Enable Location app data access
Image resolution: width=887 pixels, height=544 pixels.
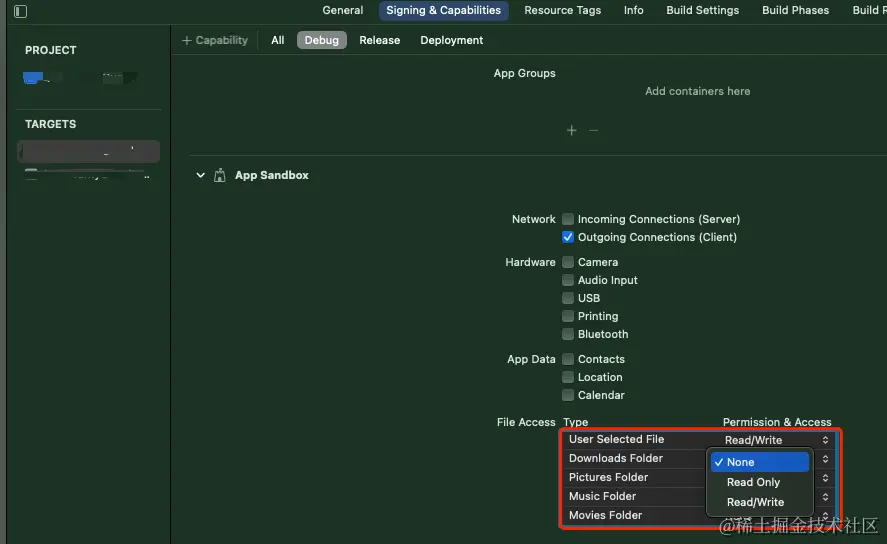568,377
